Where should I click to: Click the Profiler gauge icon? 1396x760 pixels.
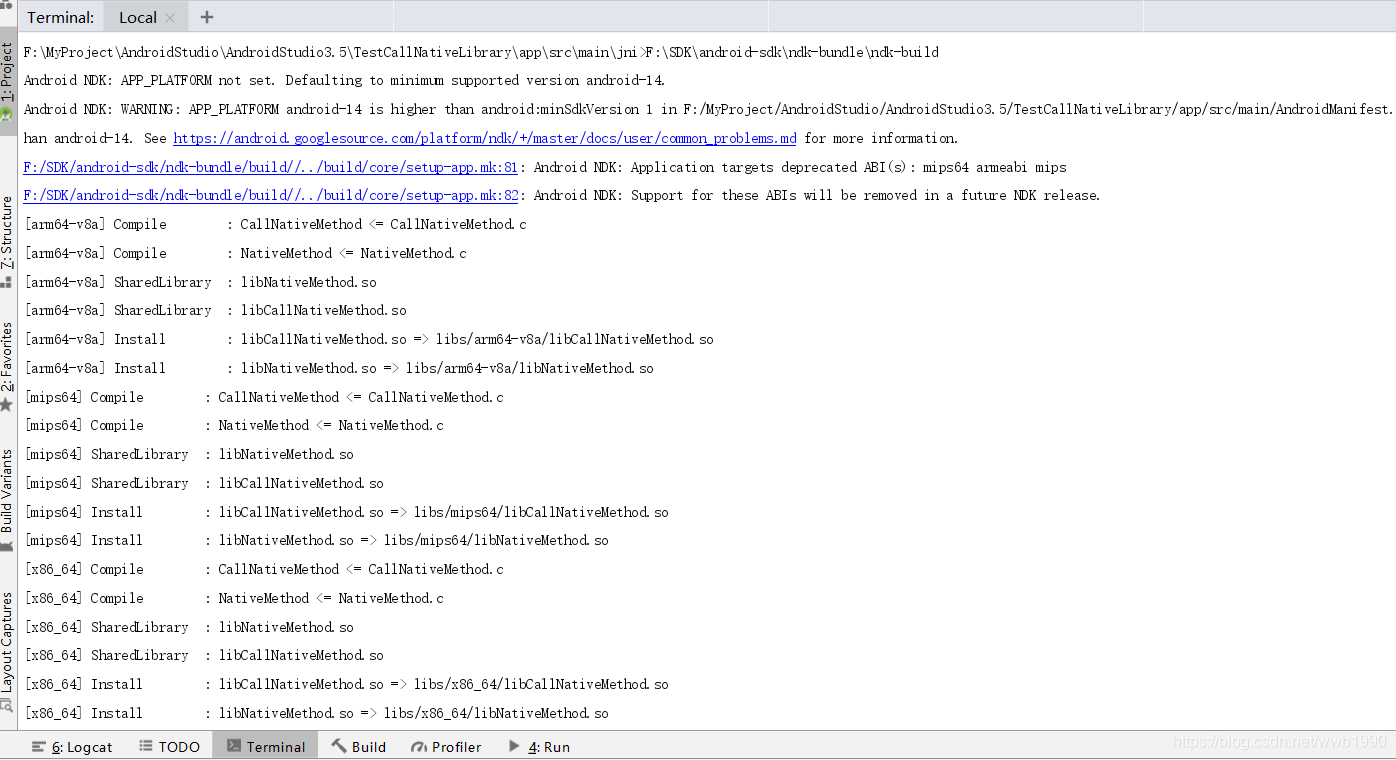pos(418,747)
